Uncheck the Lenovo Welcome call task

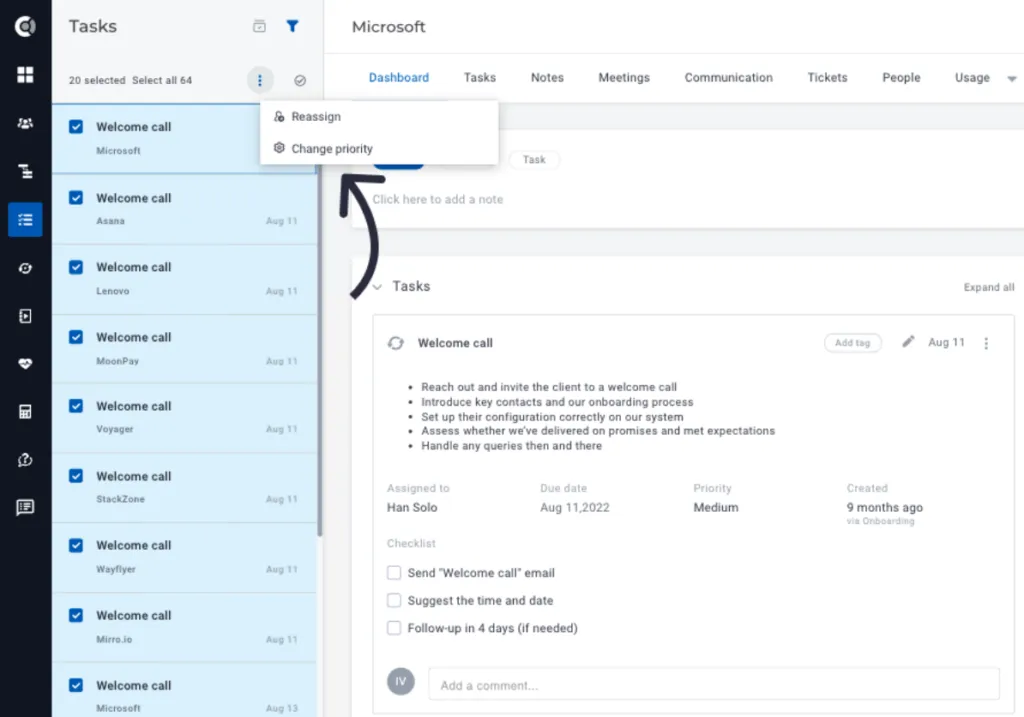(76, 267)
